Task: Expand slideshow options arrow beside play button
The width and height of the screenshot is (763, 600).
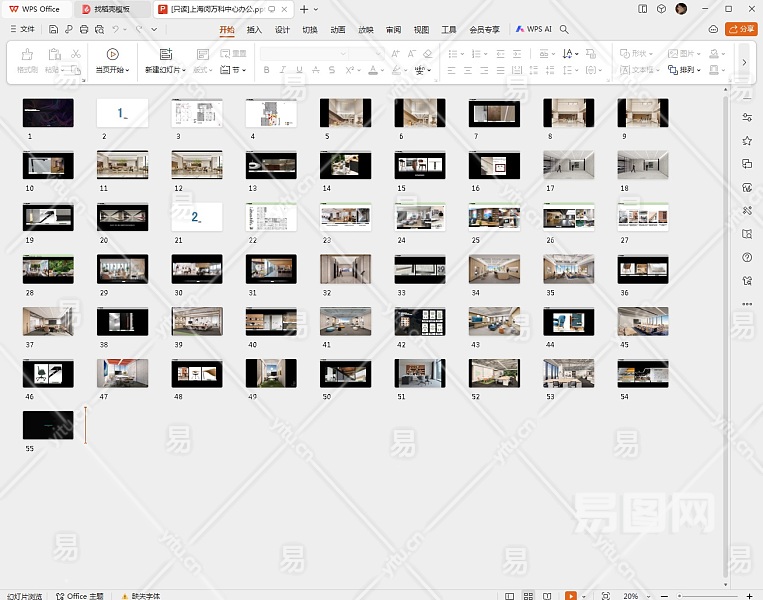Action: click(584, 595)
